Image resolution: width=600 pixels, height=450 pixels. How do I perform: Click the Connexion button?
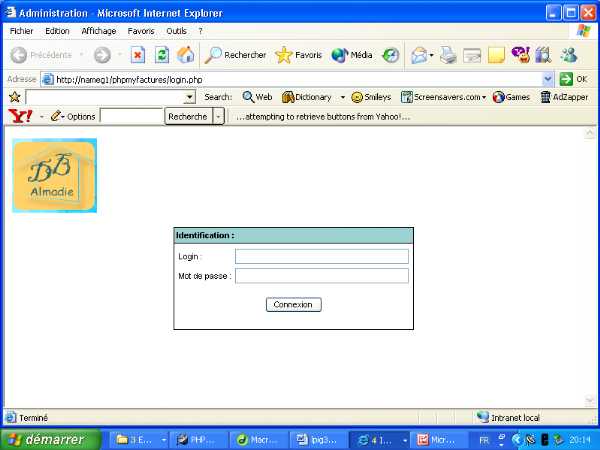click(293, 305)
